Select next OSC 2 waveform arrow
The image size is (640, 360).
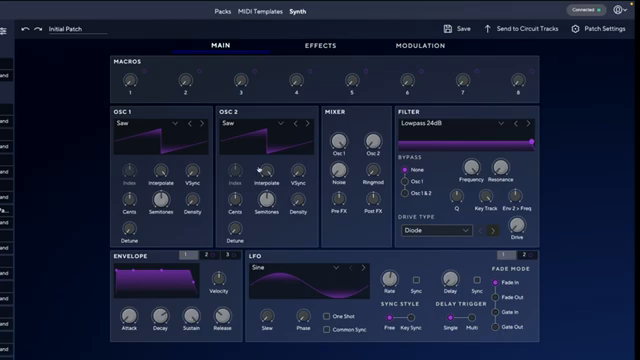[x=307, y=123]
